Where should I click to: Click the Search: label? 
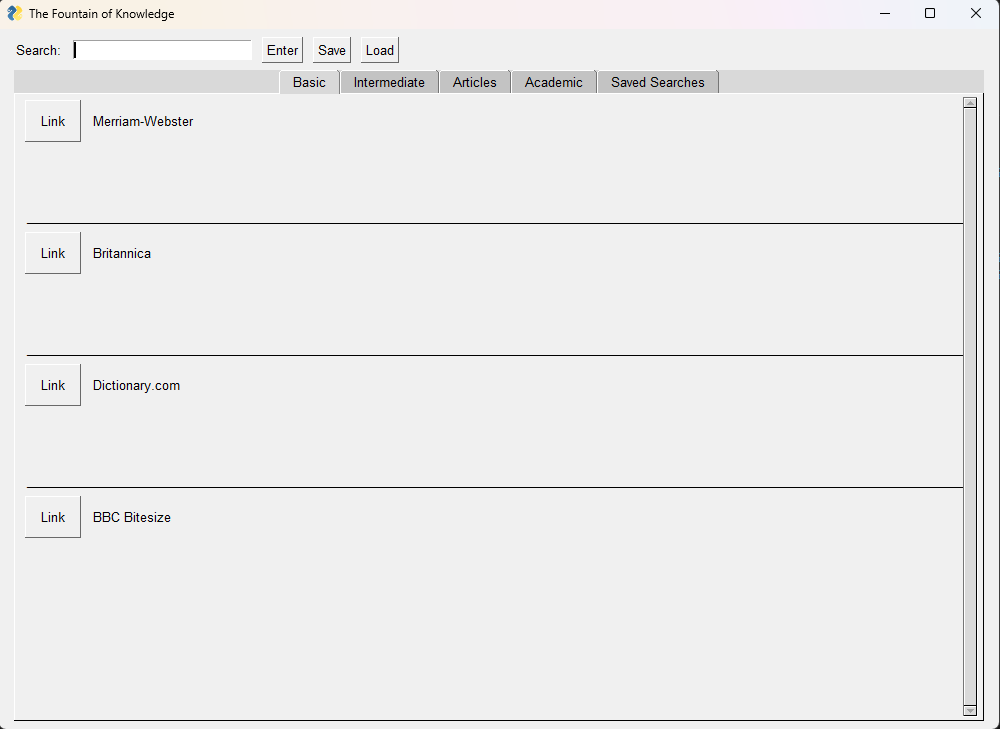tap(38, 50)
